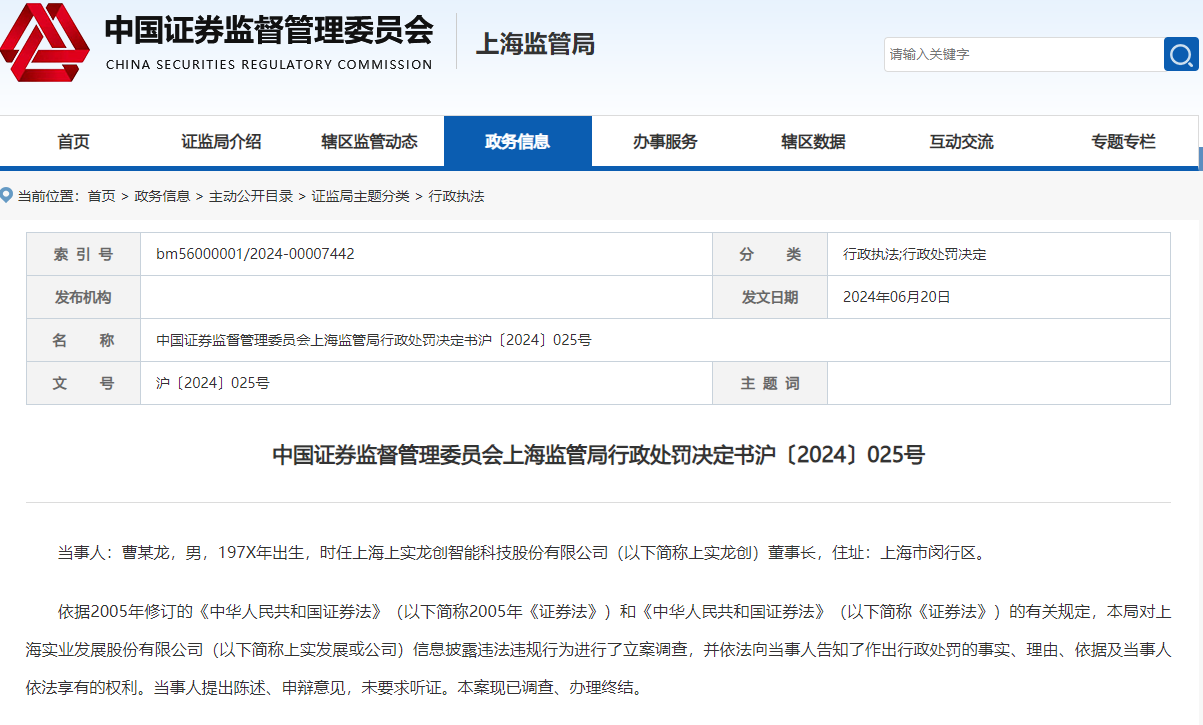Select the 辖区监管动态 navigation tab
1203x725 pixels.
[369, 142]
